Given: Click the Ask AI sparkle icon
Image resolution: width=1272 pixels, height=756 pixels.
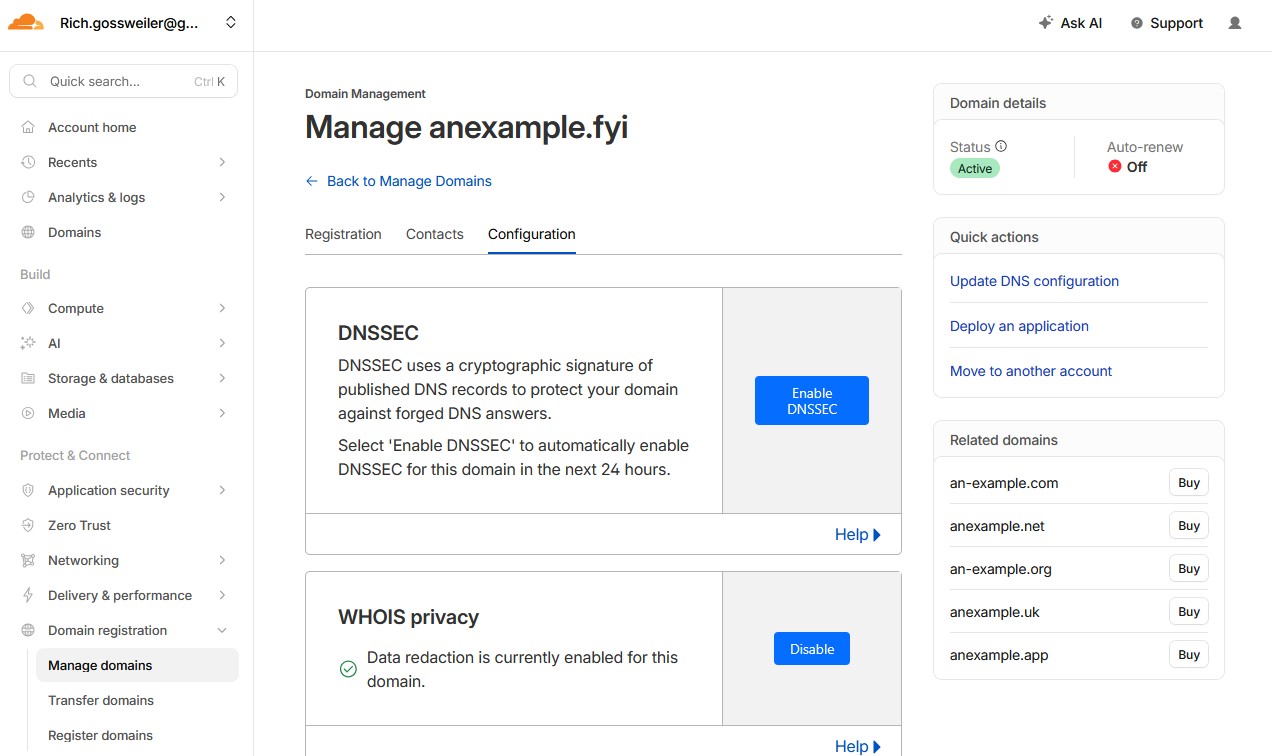Looking at the screenshot, I should click(x=1046, y=23).
